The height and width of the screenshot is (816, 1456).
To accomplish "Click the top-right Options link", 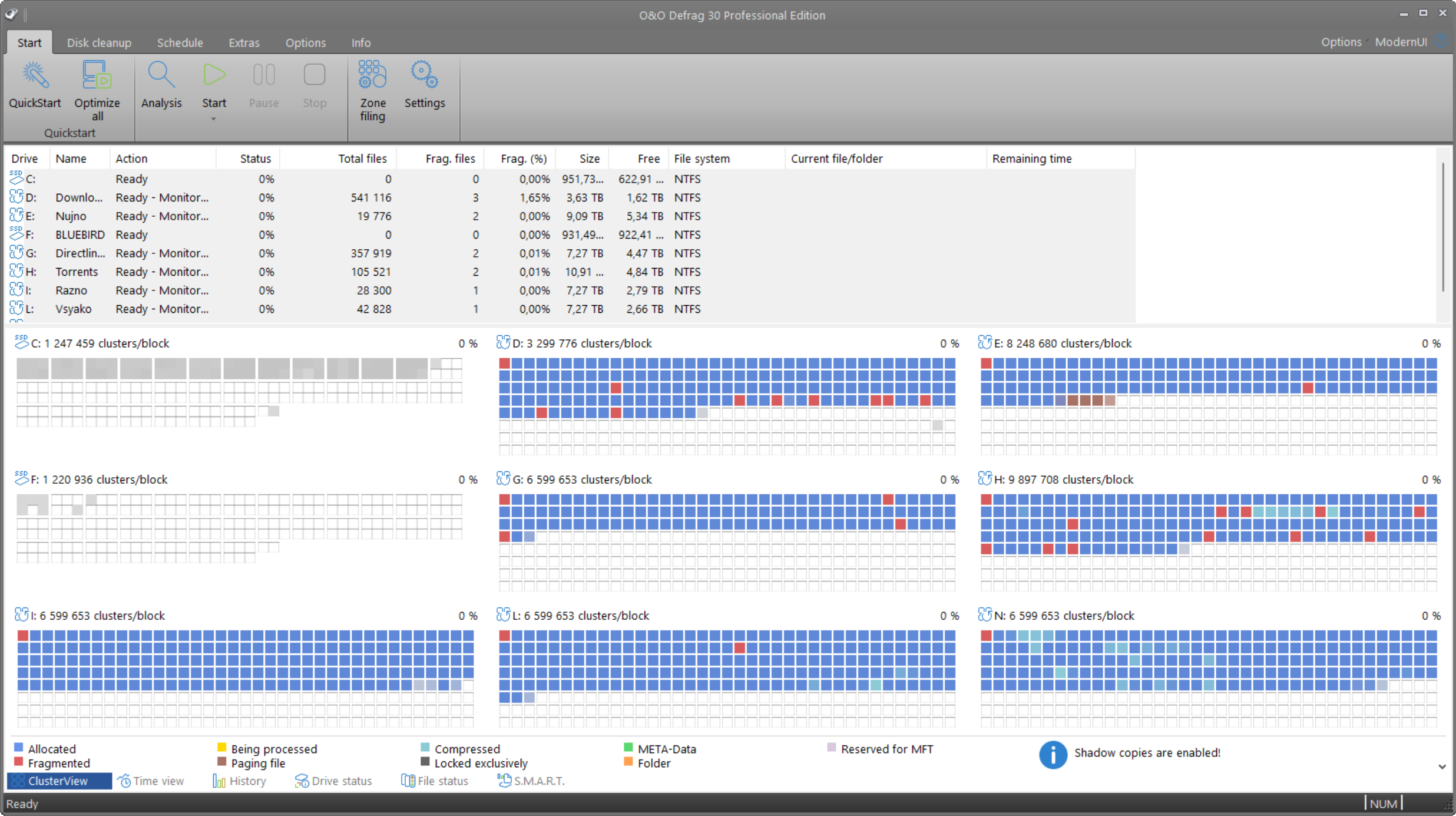I will pyautogui.click(x=1341, y=42).
